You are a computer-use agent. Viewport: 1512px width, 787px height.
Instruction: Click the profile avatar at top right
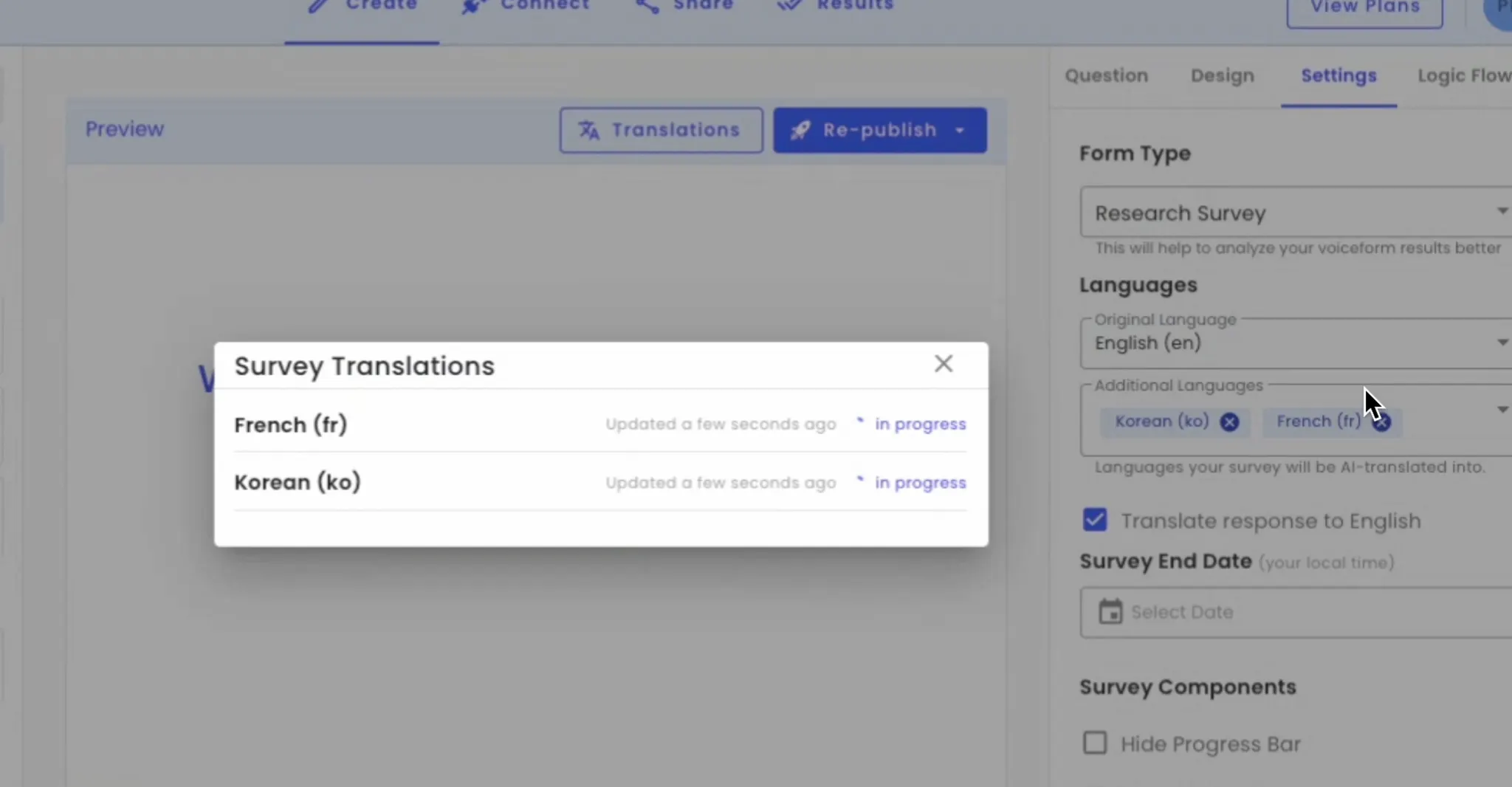[1498, 11]
